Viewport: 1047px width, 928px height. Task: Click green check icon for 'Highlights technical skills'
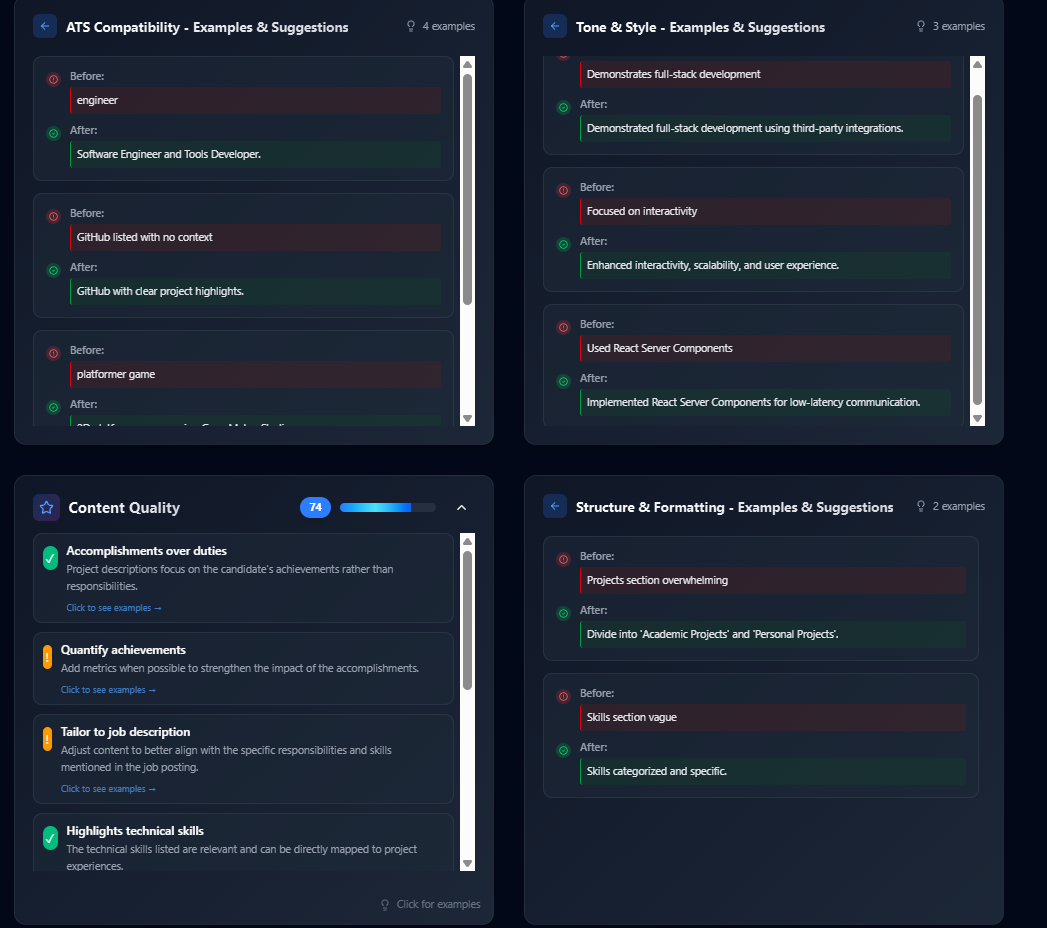(x=50, y=838)
